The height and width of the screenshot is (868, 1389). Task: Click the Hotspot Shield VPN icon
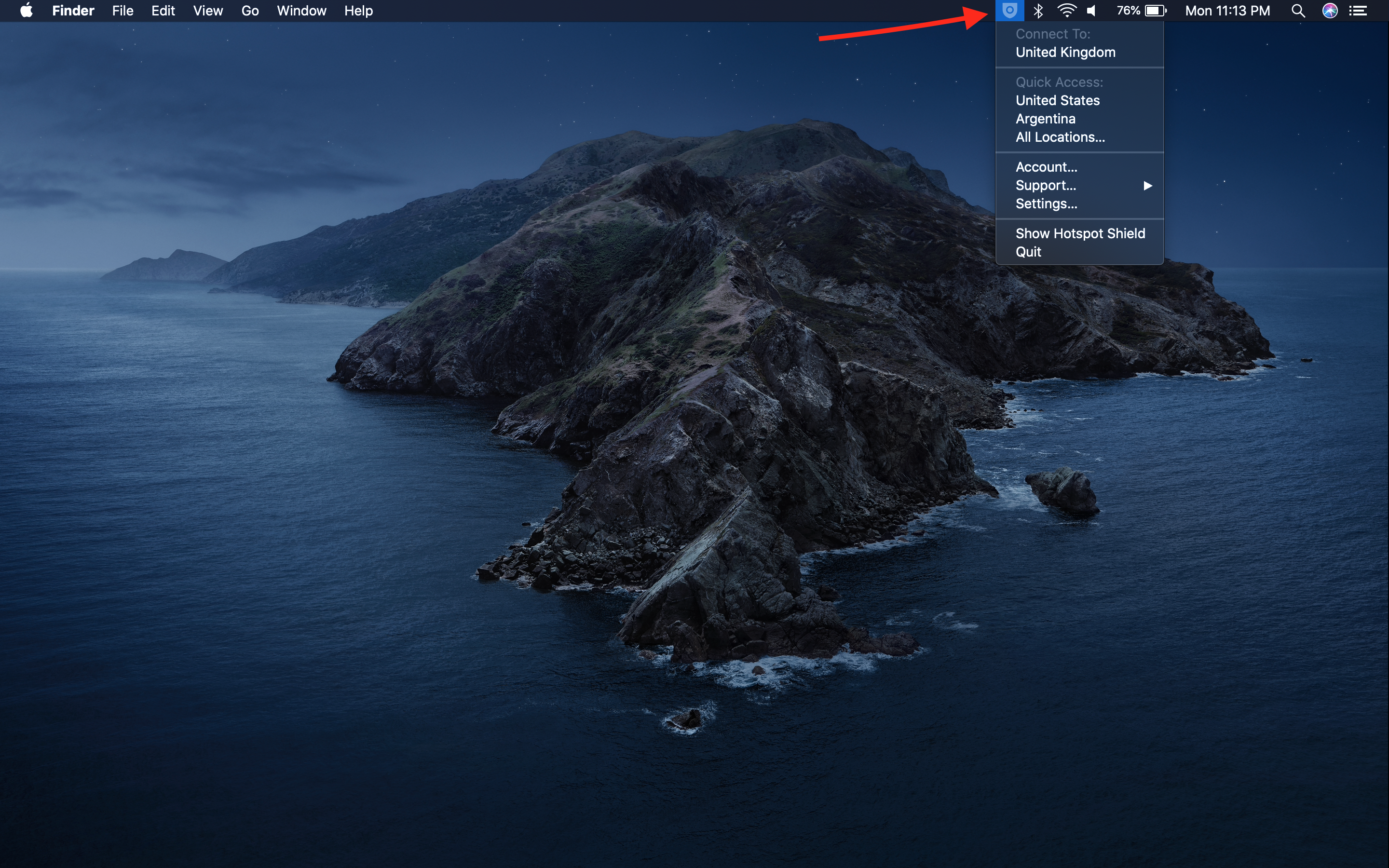[1008, 10]
